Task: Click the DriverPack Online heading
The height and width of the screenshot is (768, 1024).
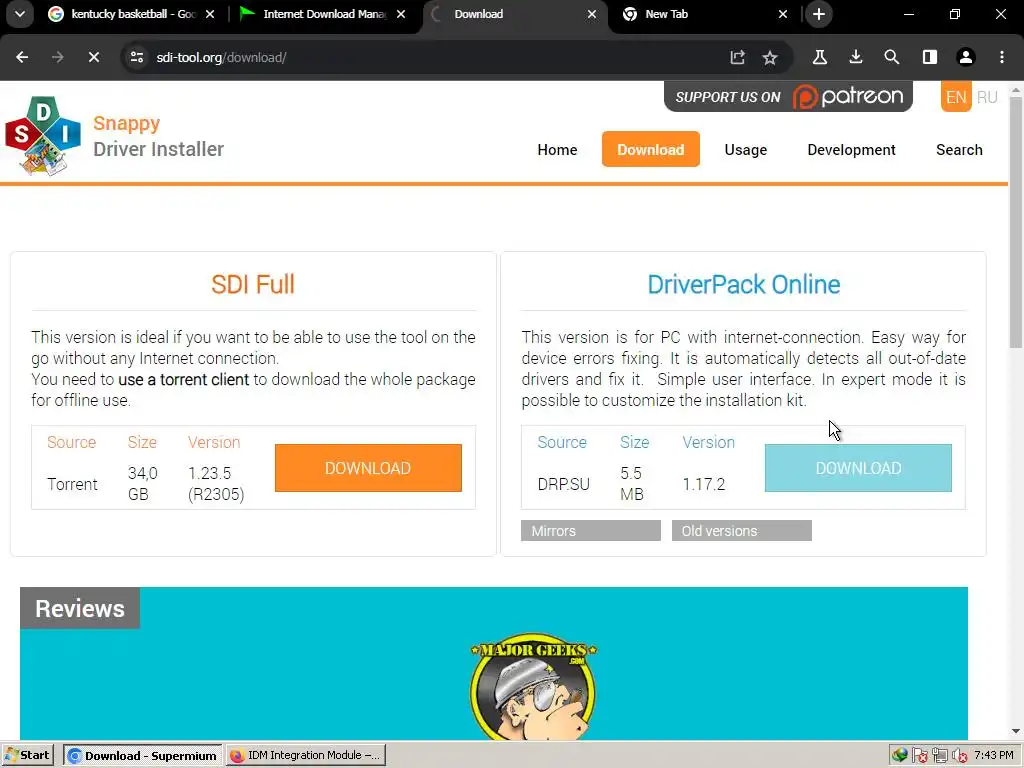Action: coord(743,284)
